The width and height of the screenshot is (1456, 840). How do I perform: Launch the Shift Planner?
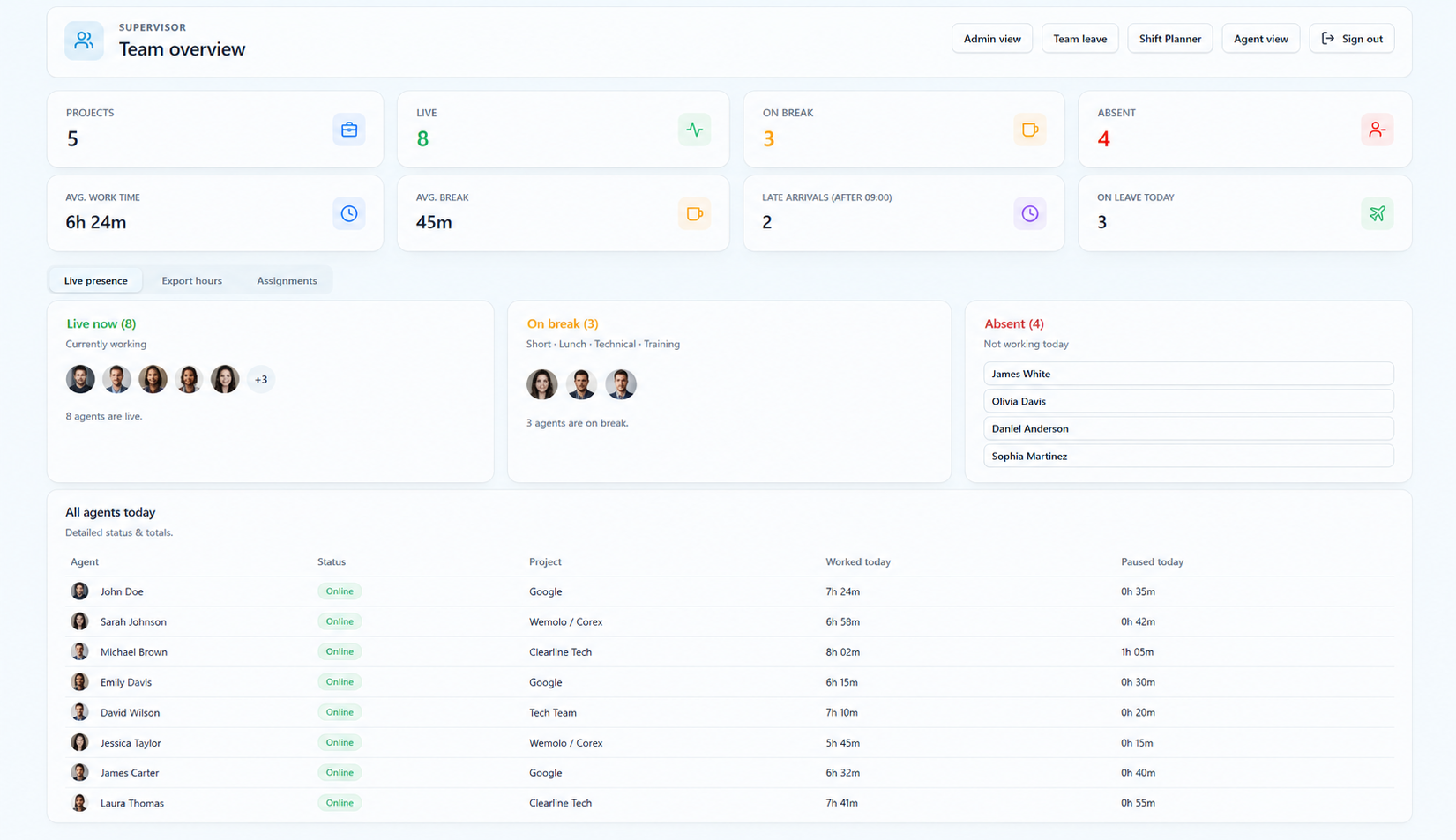coord(1169,39)
